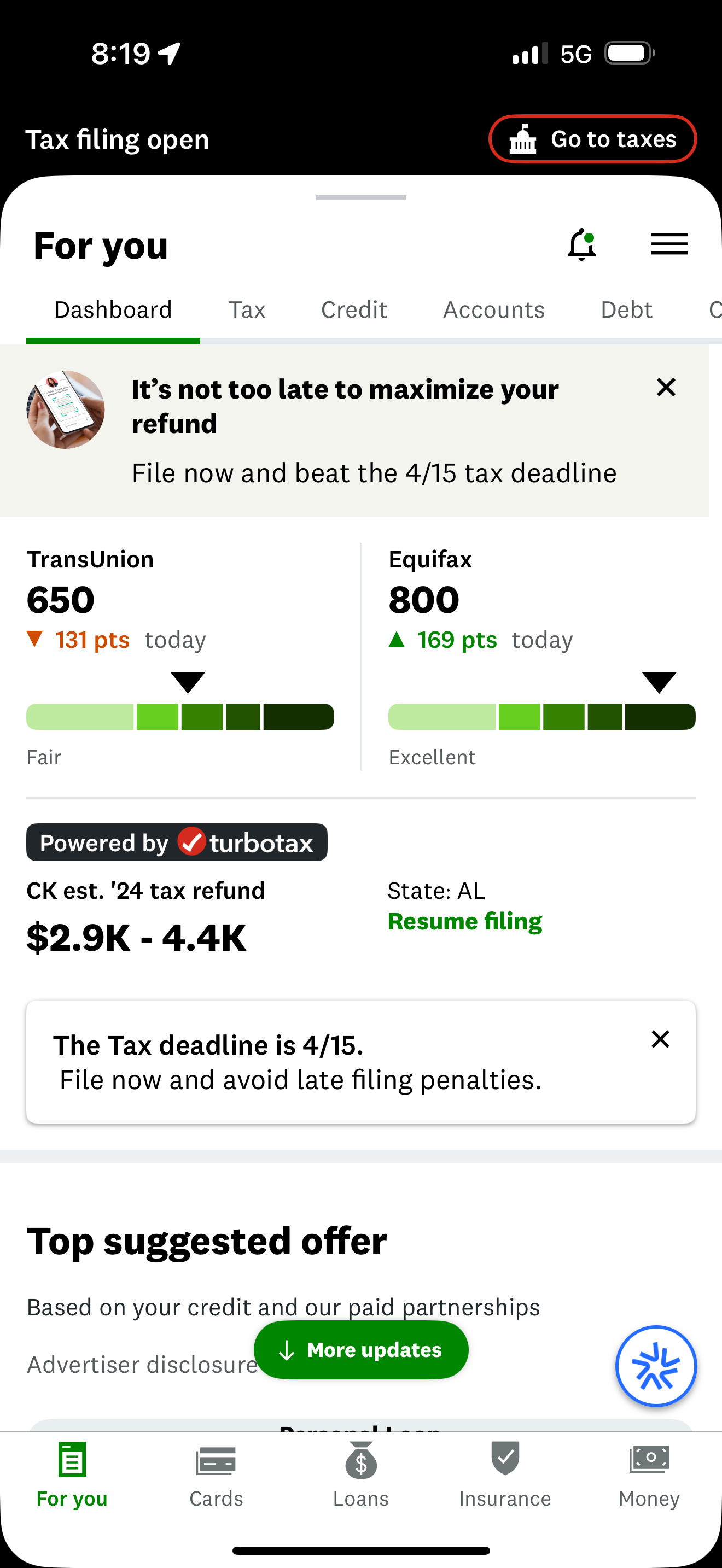
Task: Open the hamburger menu icon
Action: [x=668, y=244]
